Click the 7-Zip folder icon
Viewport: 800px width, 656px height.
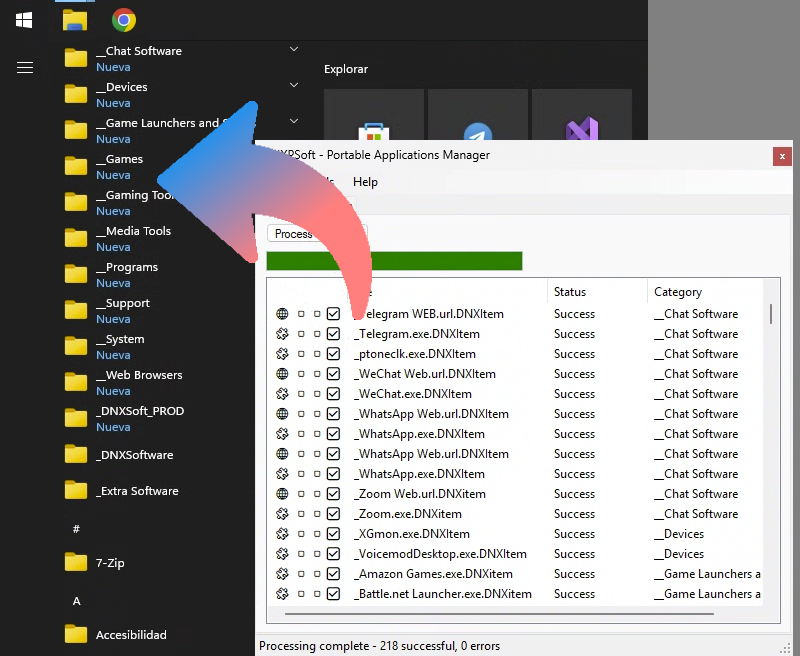(x=76, y=563)
